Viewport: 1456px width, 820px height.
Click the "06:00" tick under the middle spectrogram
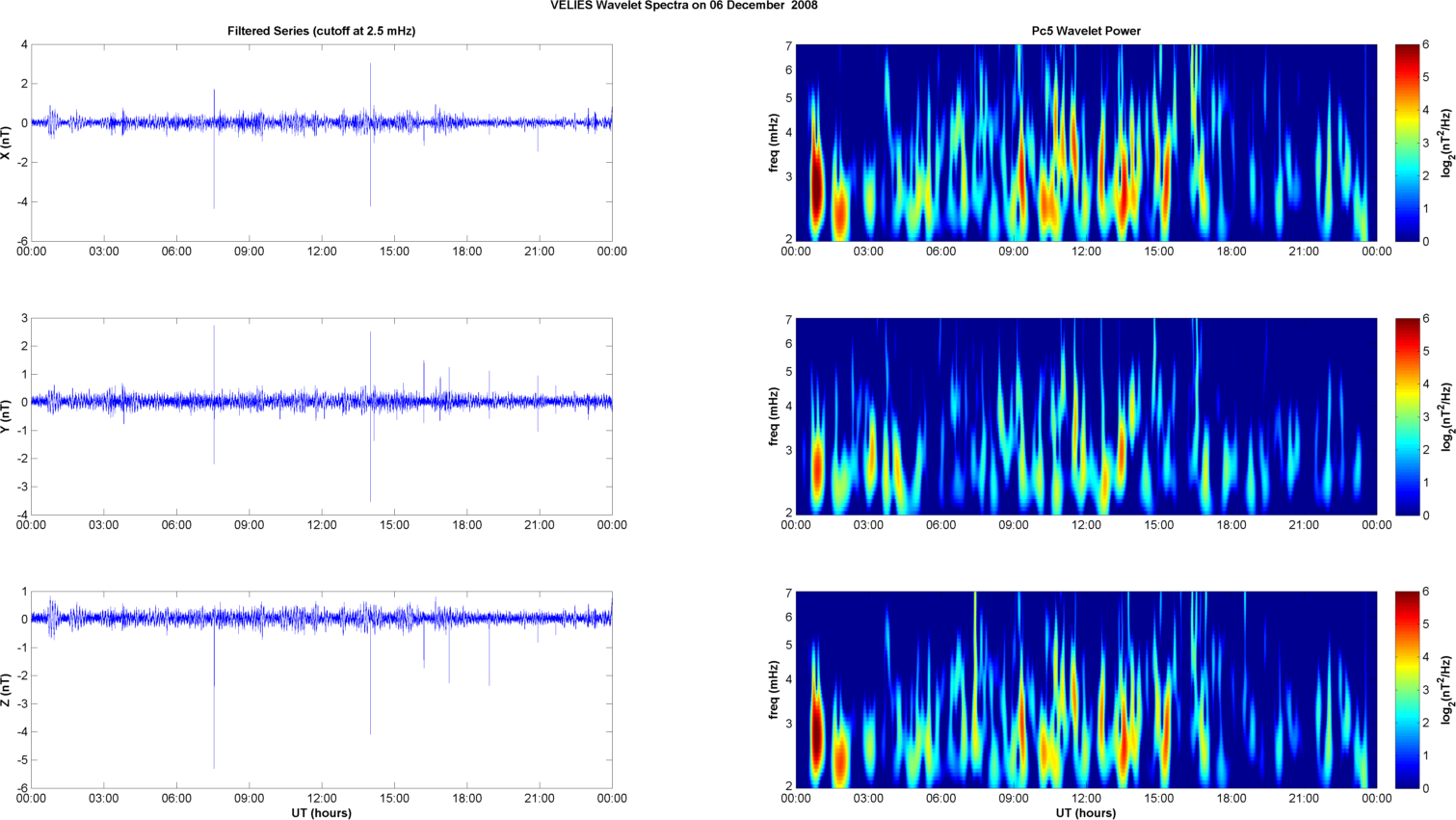click(941, 525)
